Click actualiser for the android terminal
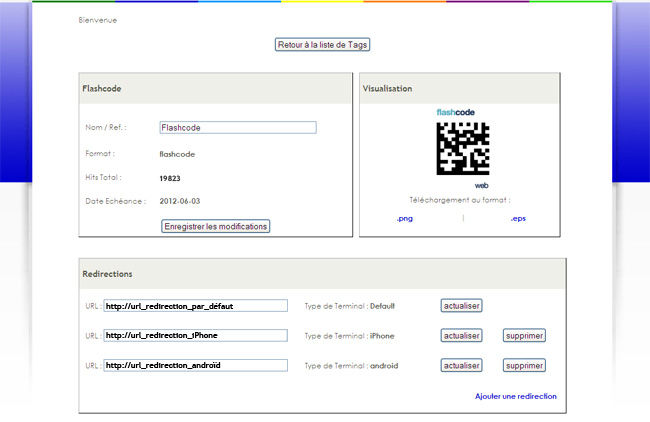This screenshot has width=650, height=422. point(461,366)
